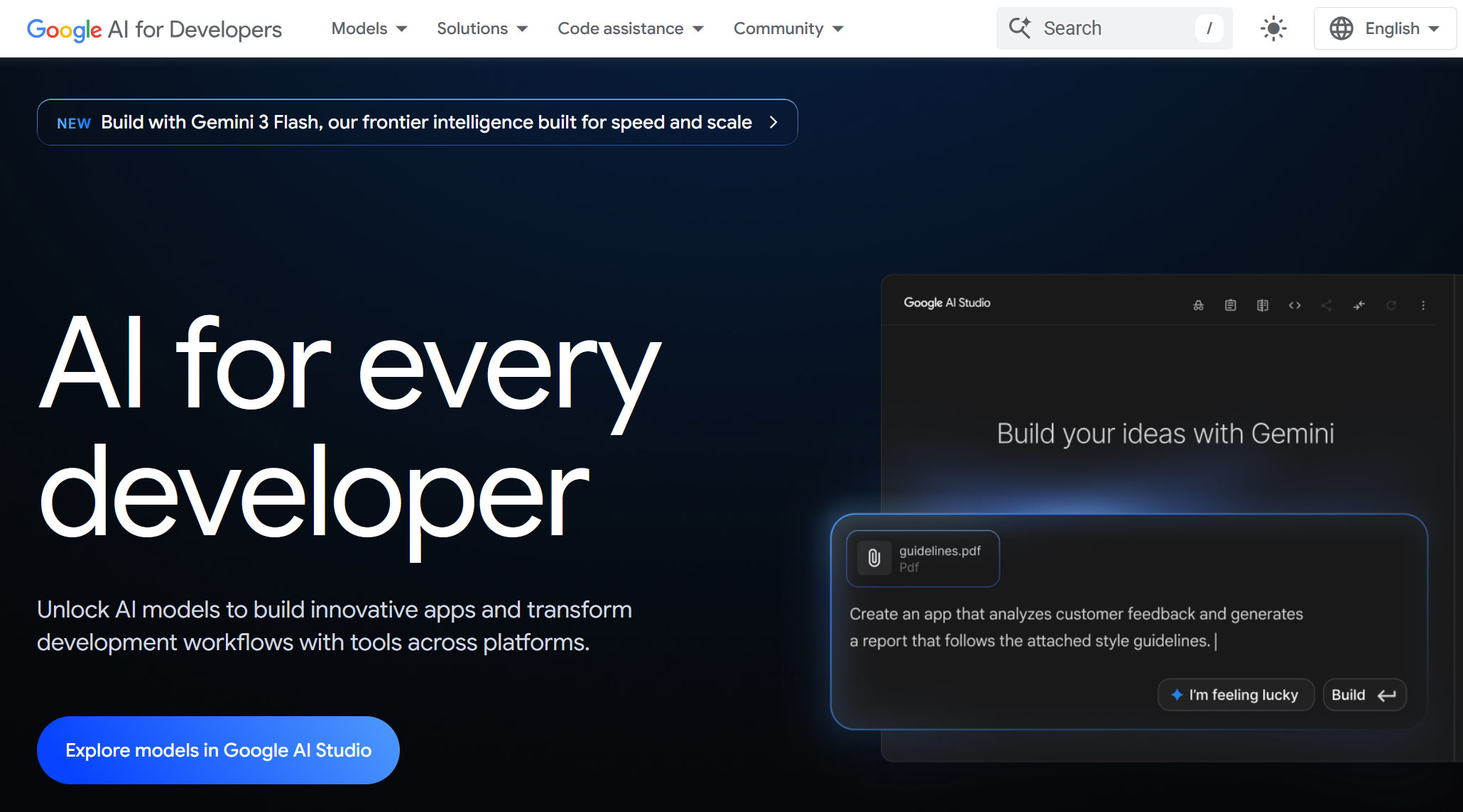This screenshot has height=812, width=1463.
Task: Expand the Code assistance menu
Action: point(630,28)
